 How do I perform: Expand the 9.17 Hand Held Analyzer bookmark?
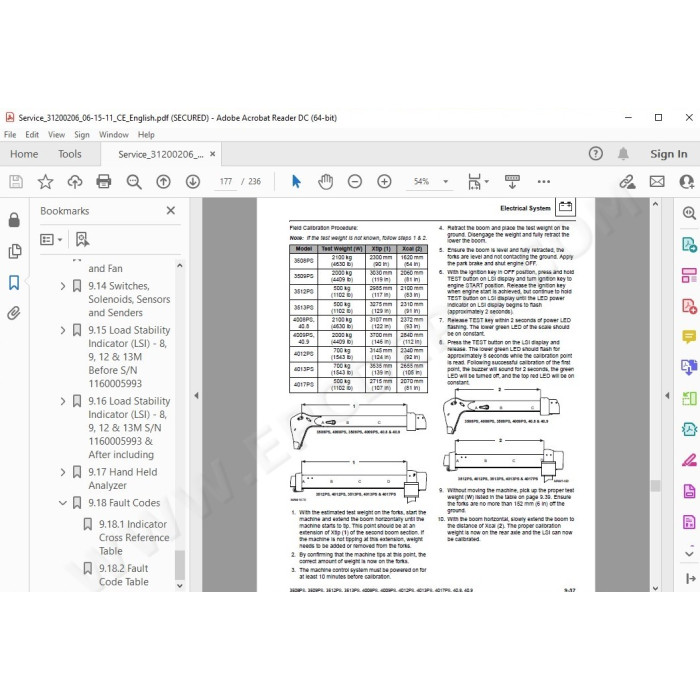pyautogui.click(x=63, y=472)
